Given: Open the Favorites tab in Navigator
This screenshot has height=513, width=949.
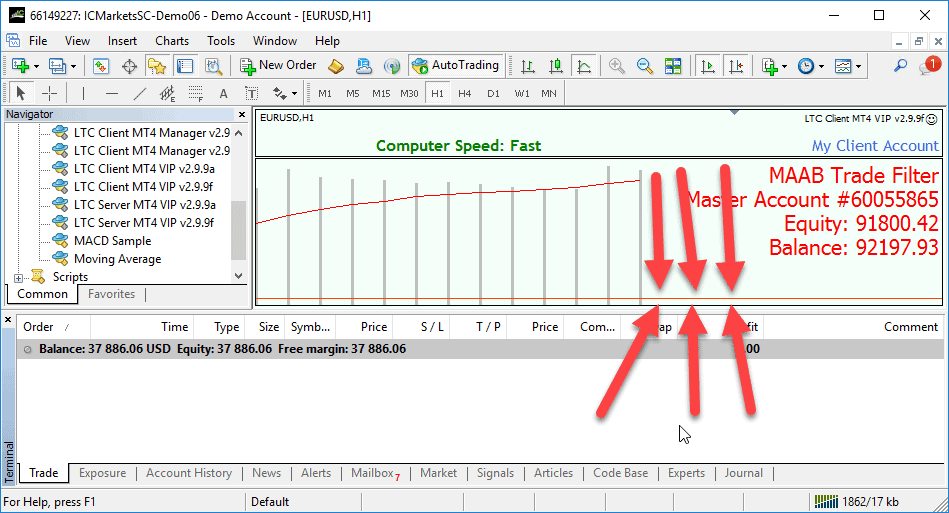Looking at the screenshot, I should [x=111, y=294].
